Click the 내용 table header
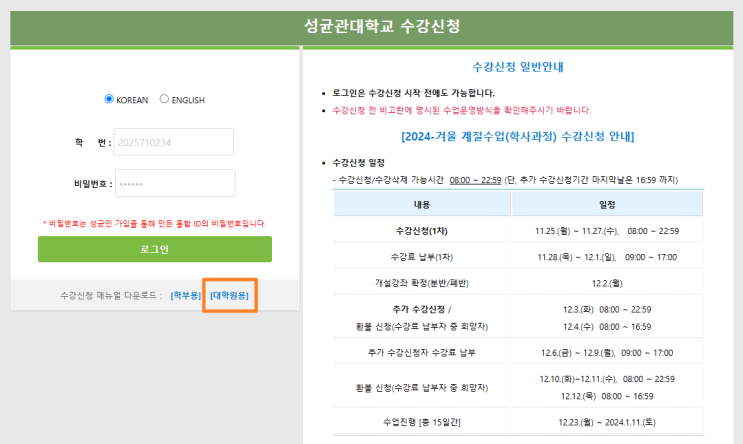The width and height of the screenshot is (743, 444). 422,205
